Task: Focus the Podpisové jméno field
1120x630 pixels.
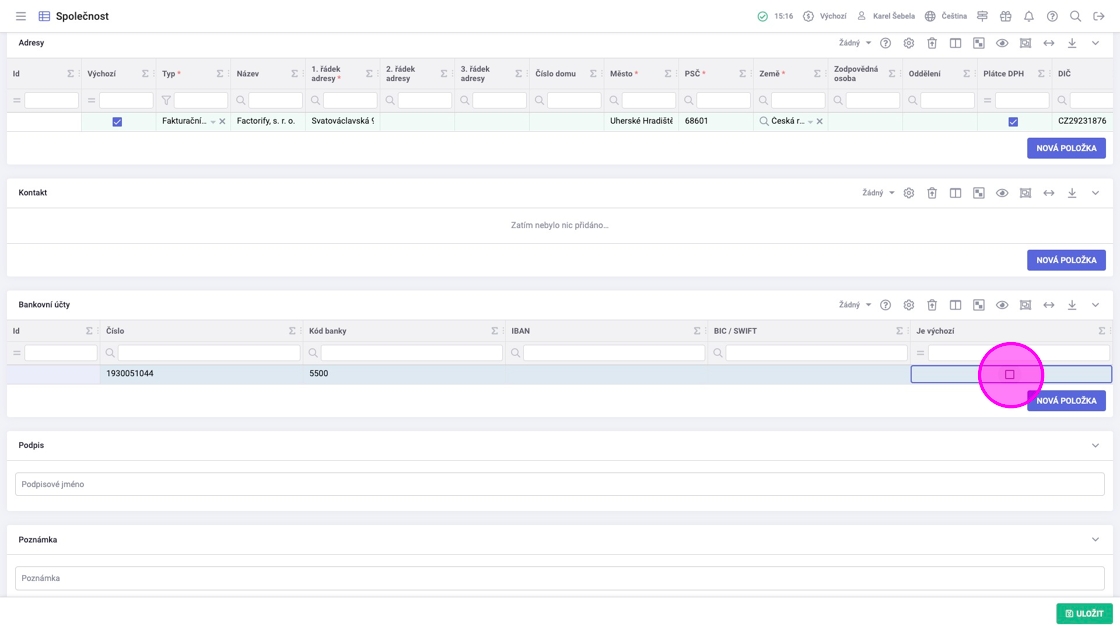Action: pyautogui.click(x=559, y=484)
